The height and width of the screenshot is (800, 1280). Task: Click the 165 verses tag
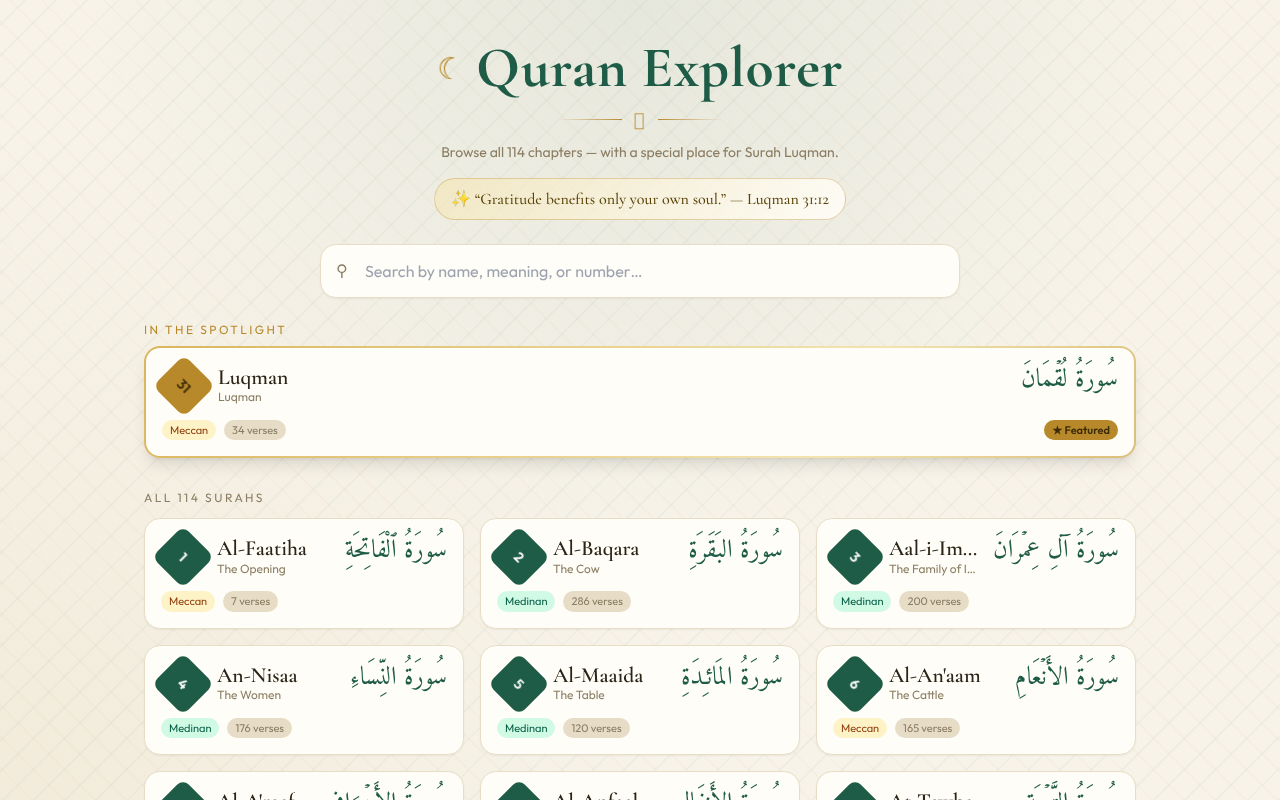[x=928, y=728]
